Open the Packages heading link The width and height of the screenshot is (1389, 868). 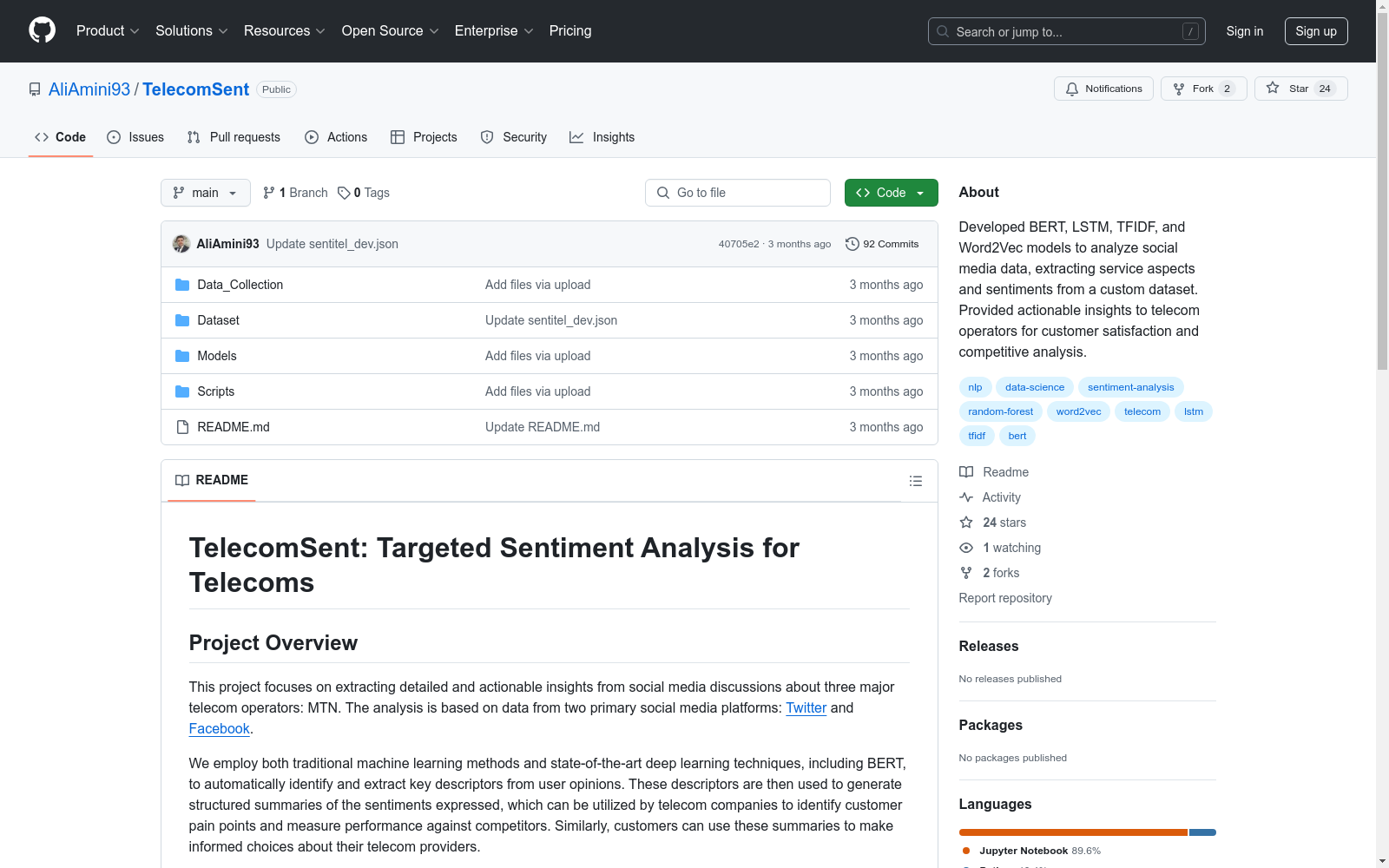click(991, 725)
